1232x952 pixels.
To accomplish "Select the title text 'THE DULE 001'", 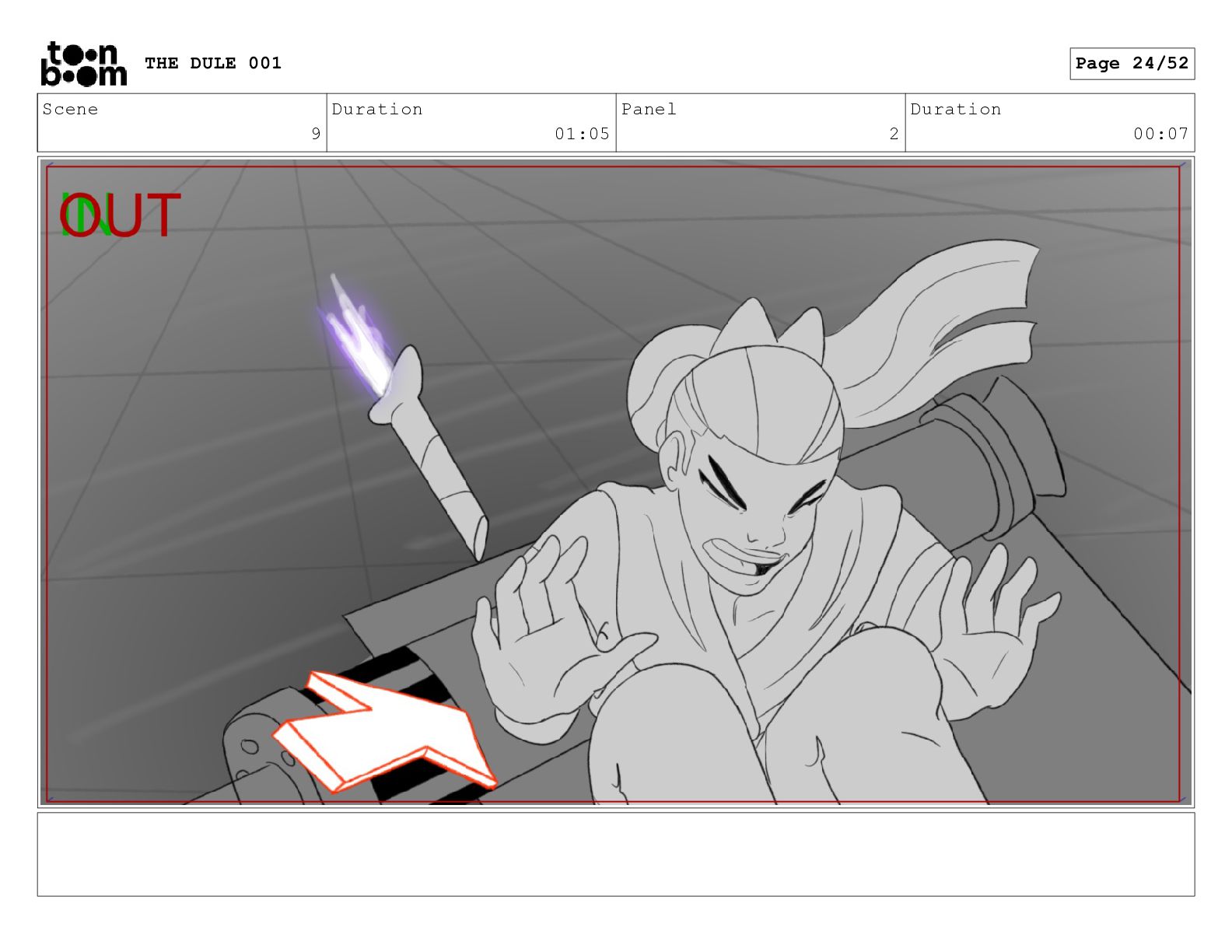I will pyautogui.click(x=213, y=63).
